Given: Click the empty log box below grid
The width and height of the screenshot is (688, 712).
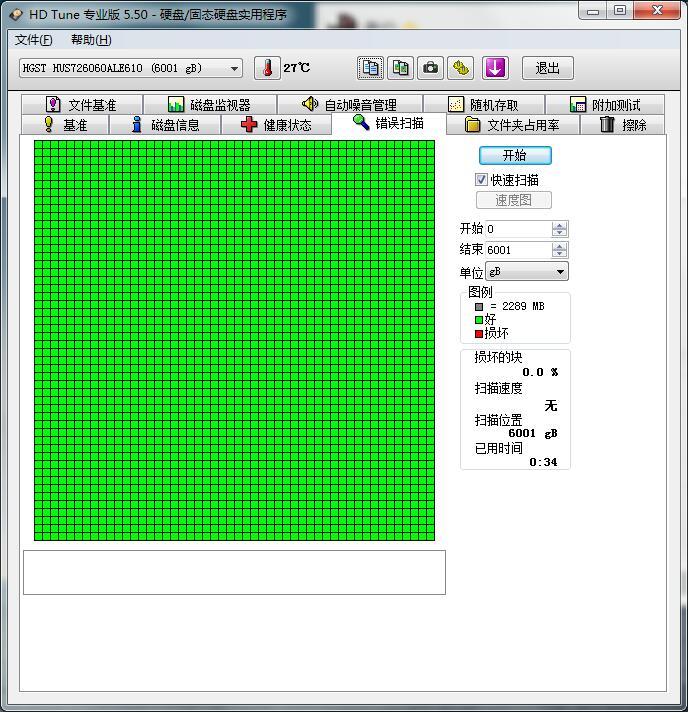Looking at the screenshot, I should click(234, 572).
